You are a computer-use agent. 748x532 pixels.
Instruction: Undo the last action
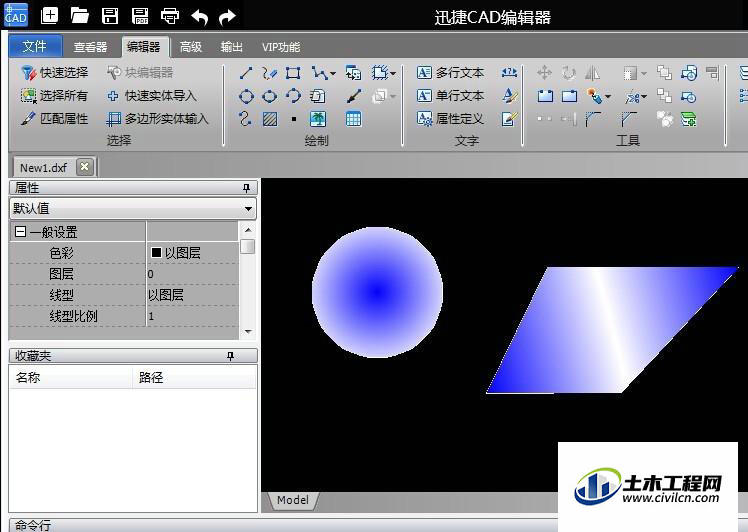tap(199, 17)
